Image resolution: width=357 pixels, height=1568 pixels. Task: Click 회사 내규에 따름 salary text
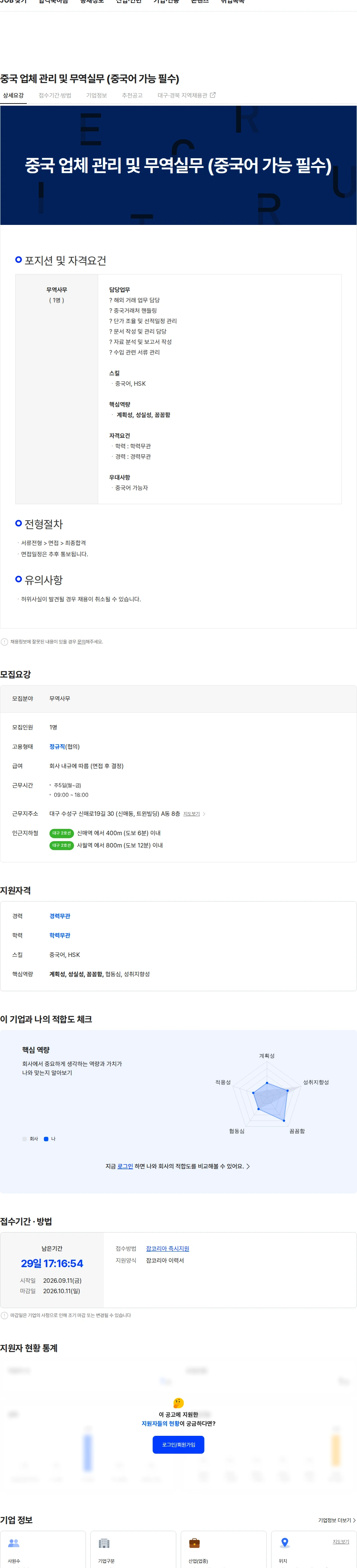pos(86,766)
